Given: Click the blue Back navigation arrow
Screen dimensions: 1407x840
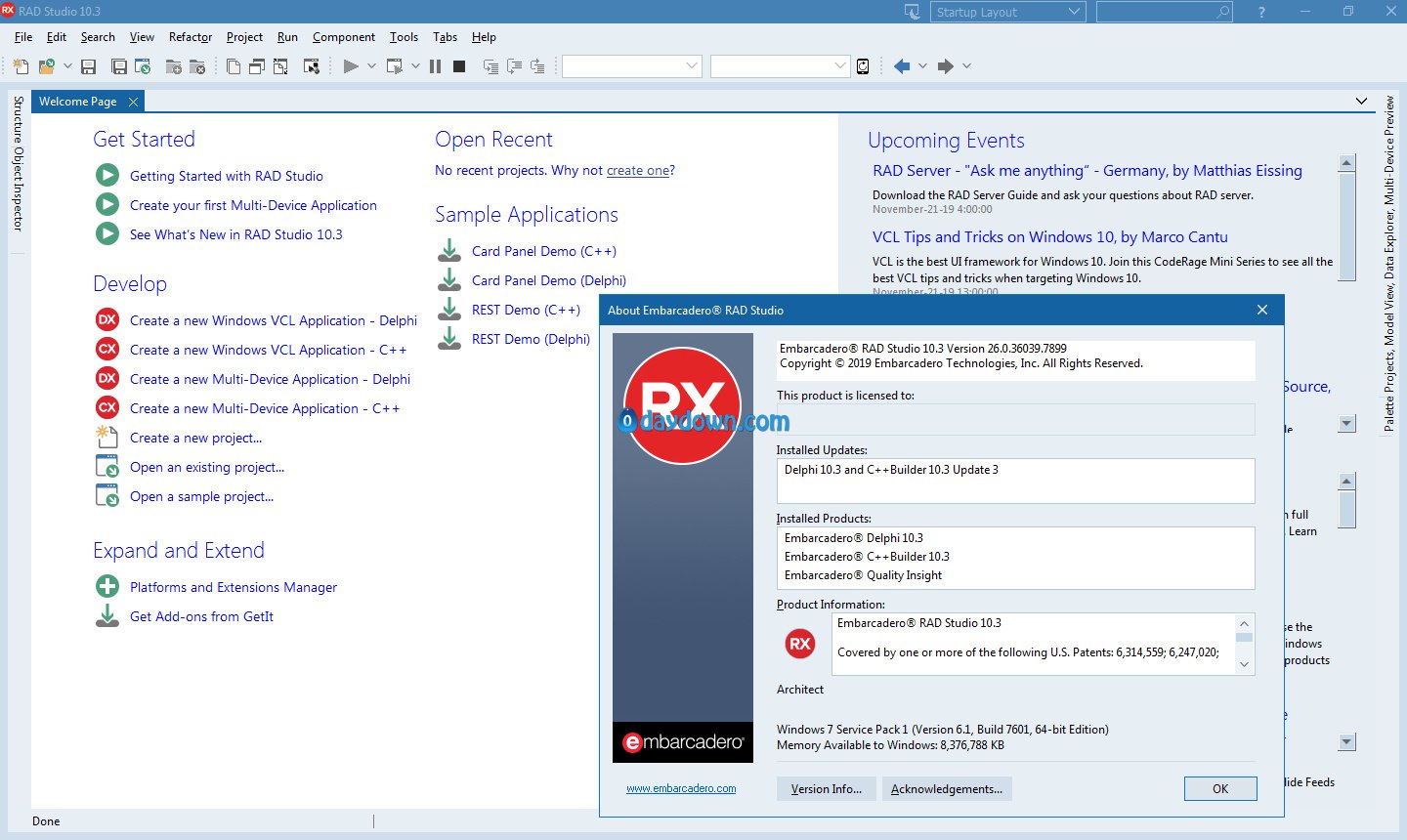Looking at the screenshot, I should point(901,66).
